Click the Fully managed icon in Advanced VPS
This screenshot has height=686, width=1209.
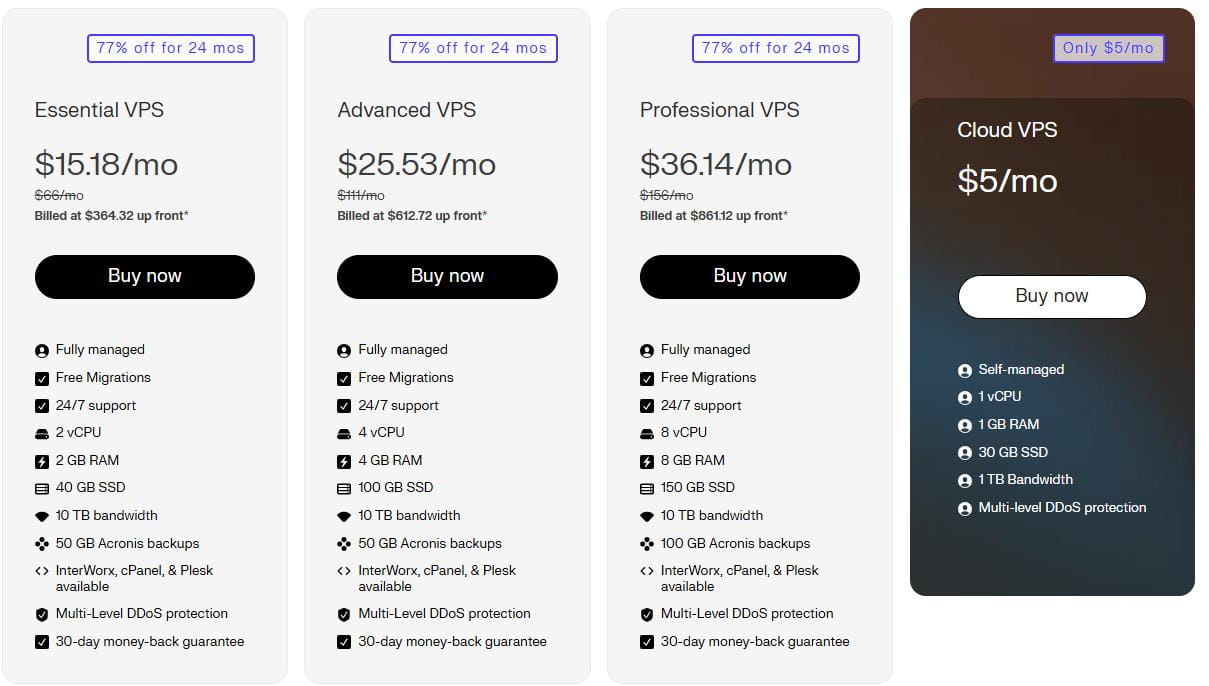pos(344,350)
